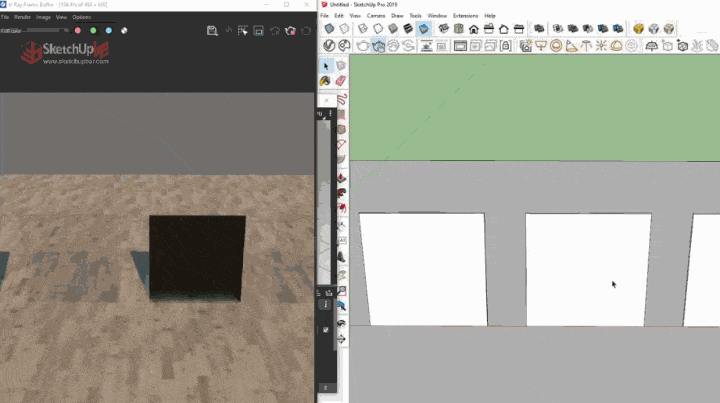Click Save image icon in frame buffer

[212, 31]
